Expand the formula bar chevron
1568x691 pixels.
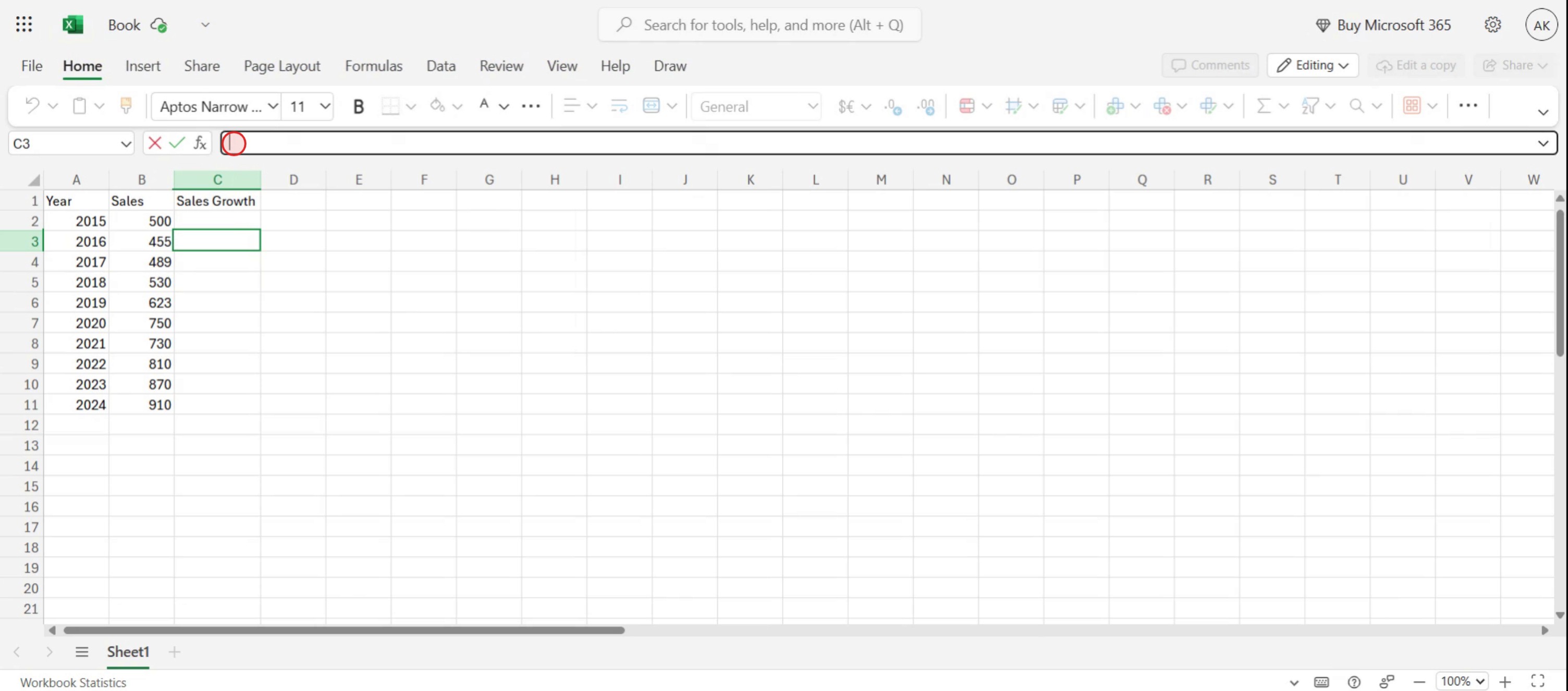1542,144
